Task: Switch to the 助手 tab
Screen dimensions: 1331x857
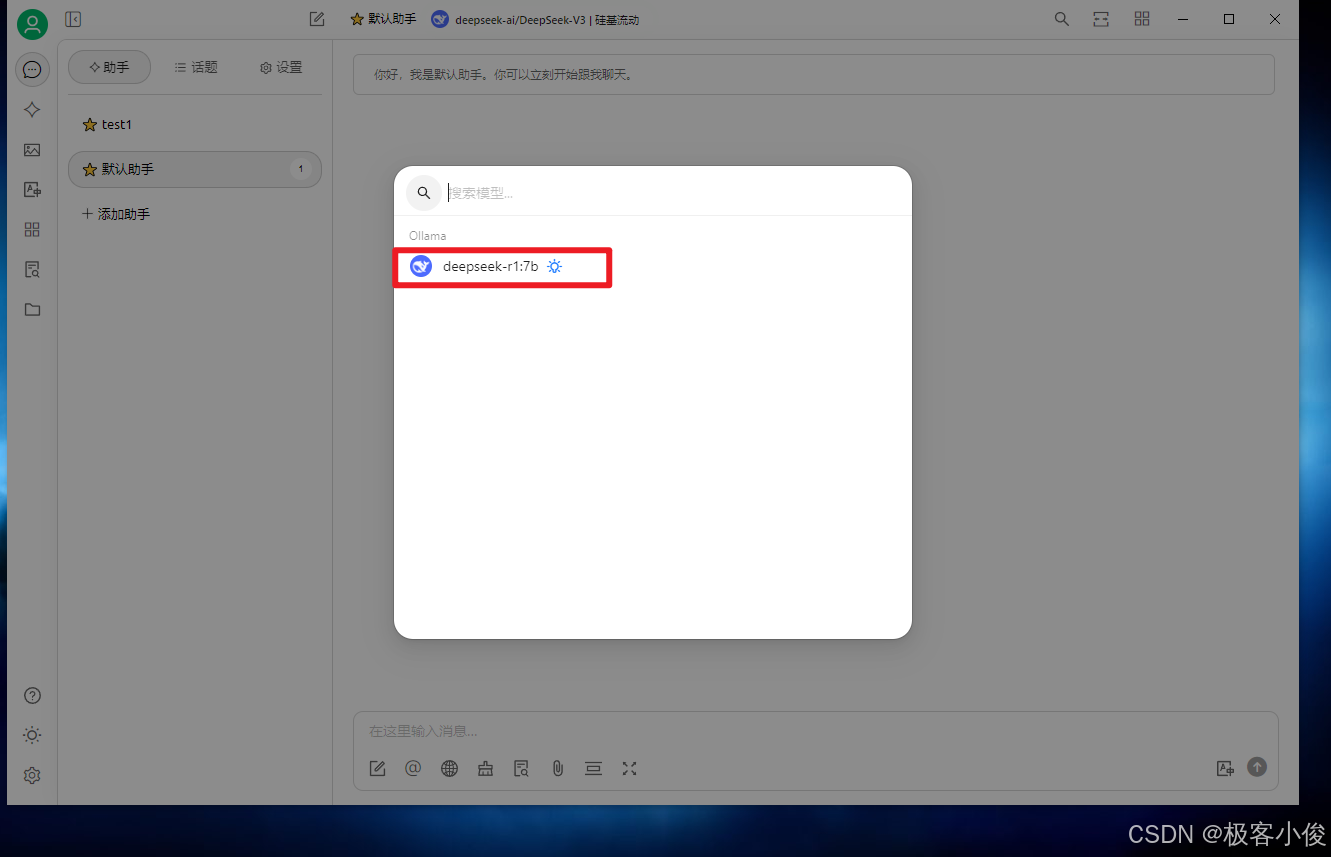Action: point(109,67)
